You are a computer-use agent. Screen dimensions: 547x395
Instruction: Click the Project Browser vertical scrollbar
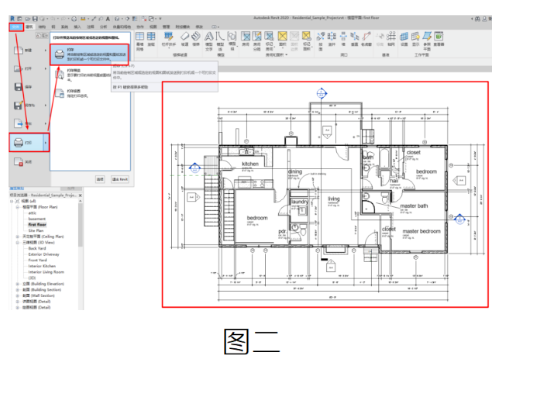click(81, 225)
